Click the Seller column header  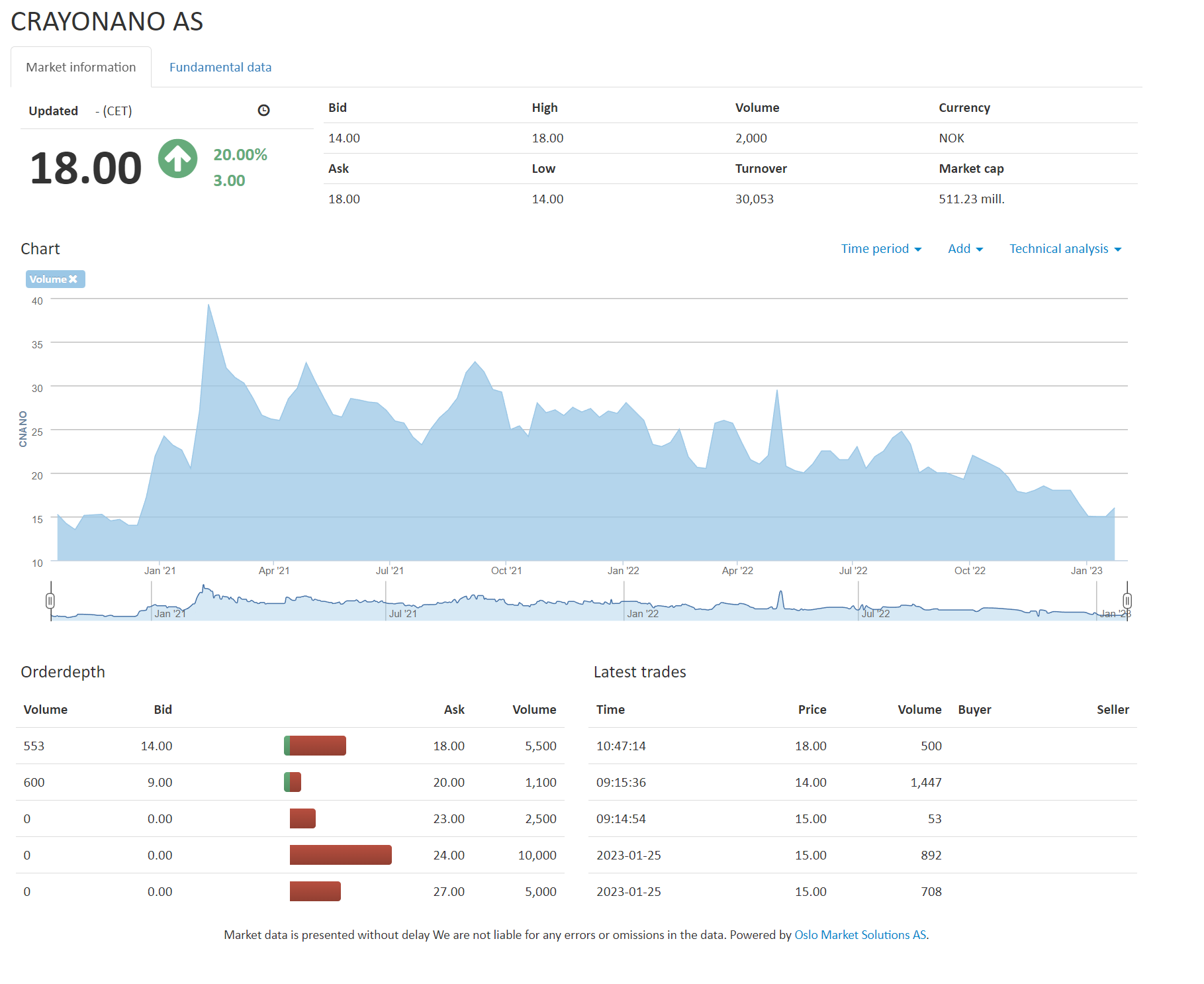1113,709
